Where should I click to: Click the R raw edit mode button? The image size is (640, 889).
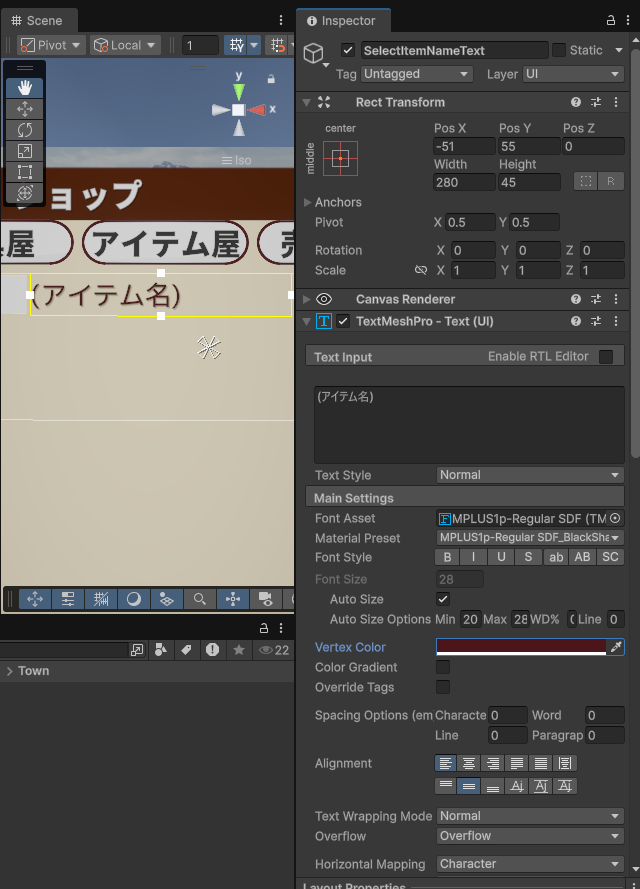(610, 182)
